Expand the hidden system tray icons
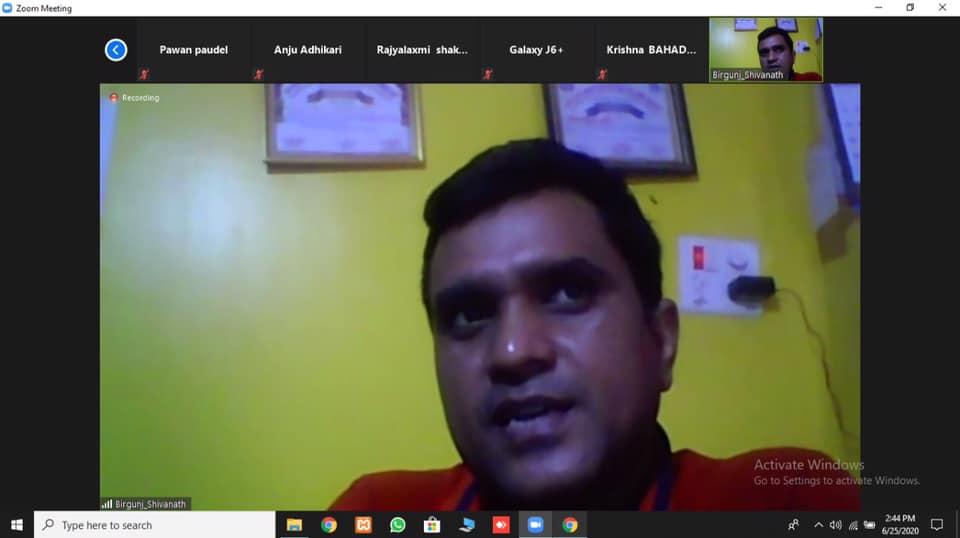Viewport: 960px width, 538px height. (x=818, y=525)
